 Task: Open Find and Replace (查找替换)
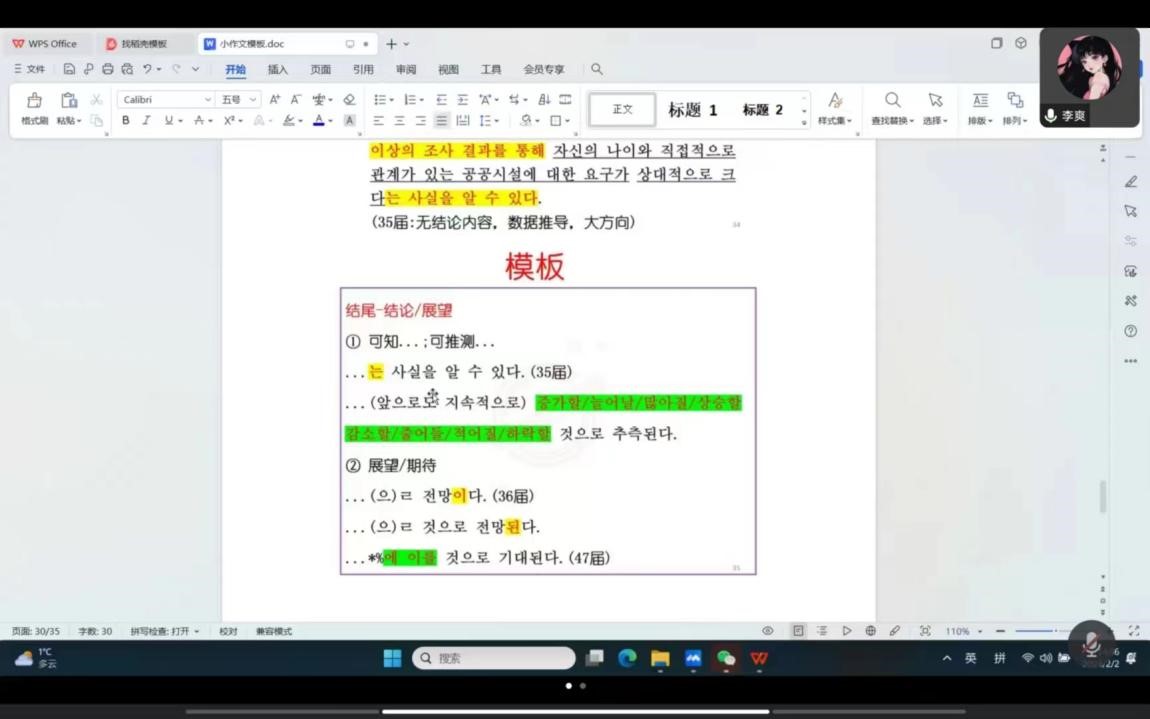click(x=892, y=108)
